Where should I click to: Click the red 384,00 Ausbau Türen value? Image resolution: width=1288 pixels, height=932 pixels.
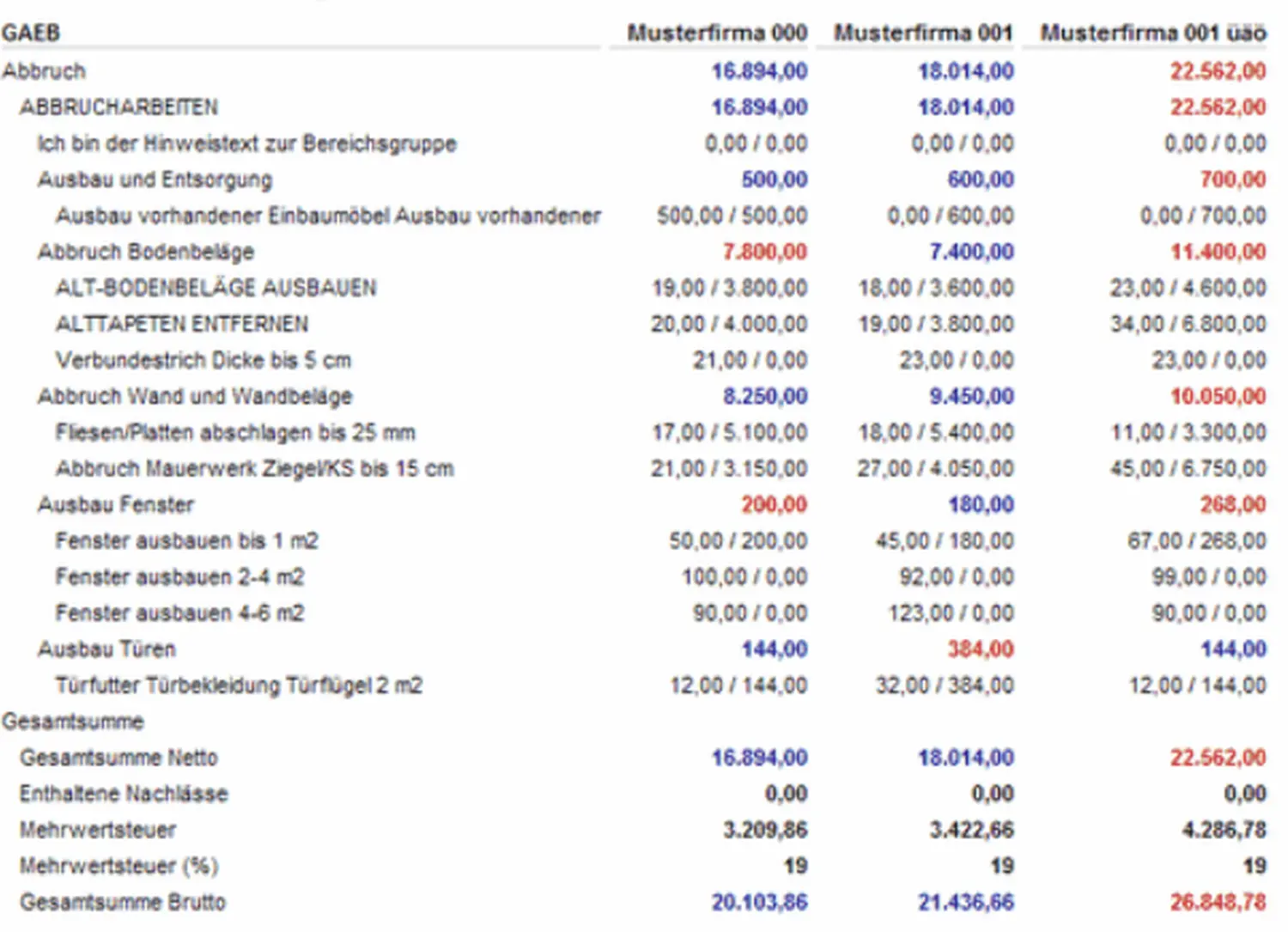(980, 649)
